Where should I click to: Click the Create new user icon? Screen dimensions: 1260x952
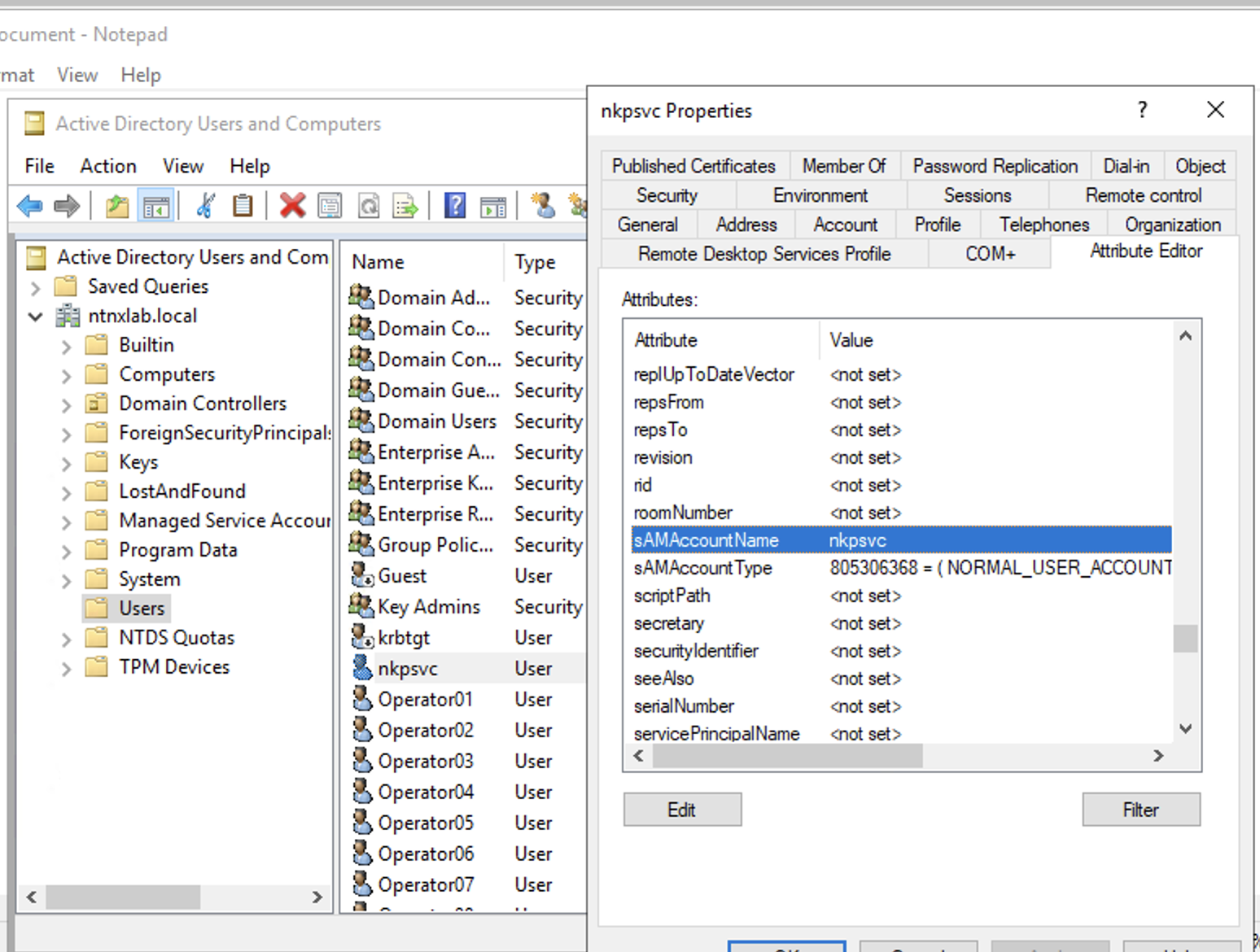543,206
